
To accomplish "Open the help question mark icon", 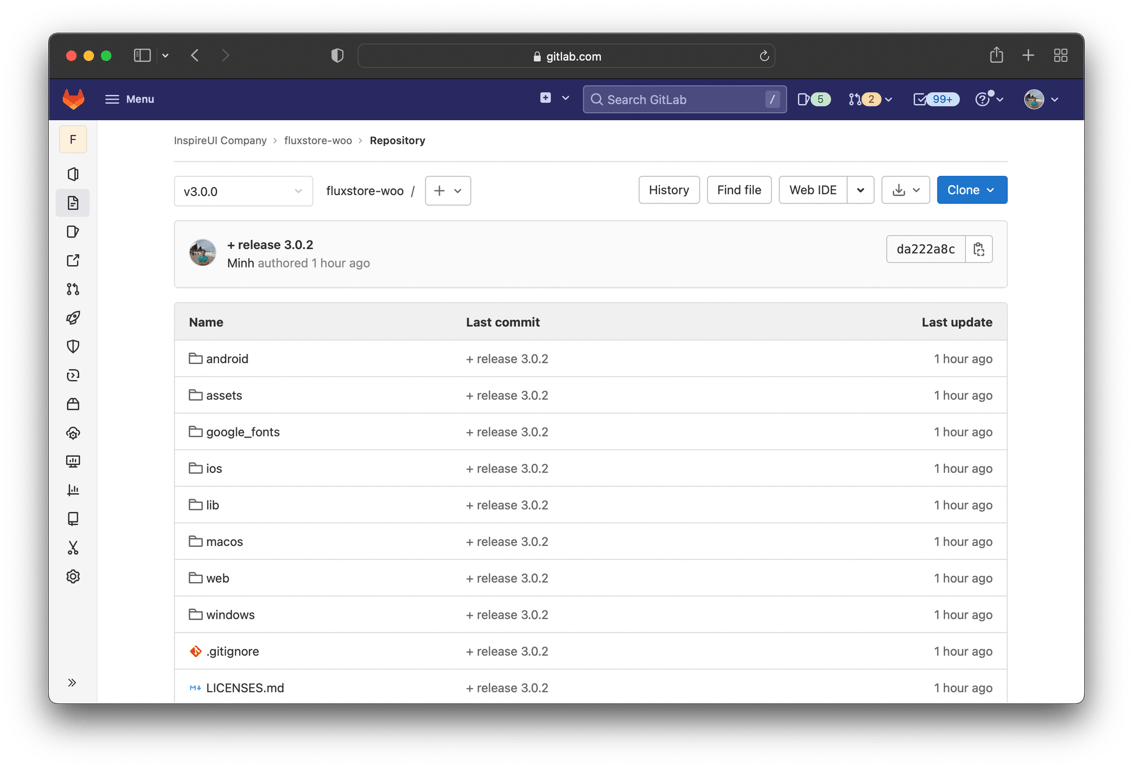I will (x=983, y=100).
